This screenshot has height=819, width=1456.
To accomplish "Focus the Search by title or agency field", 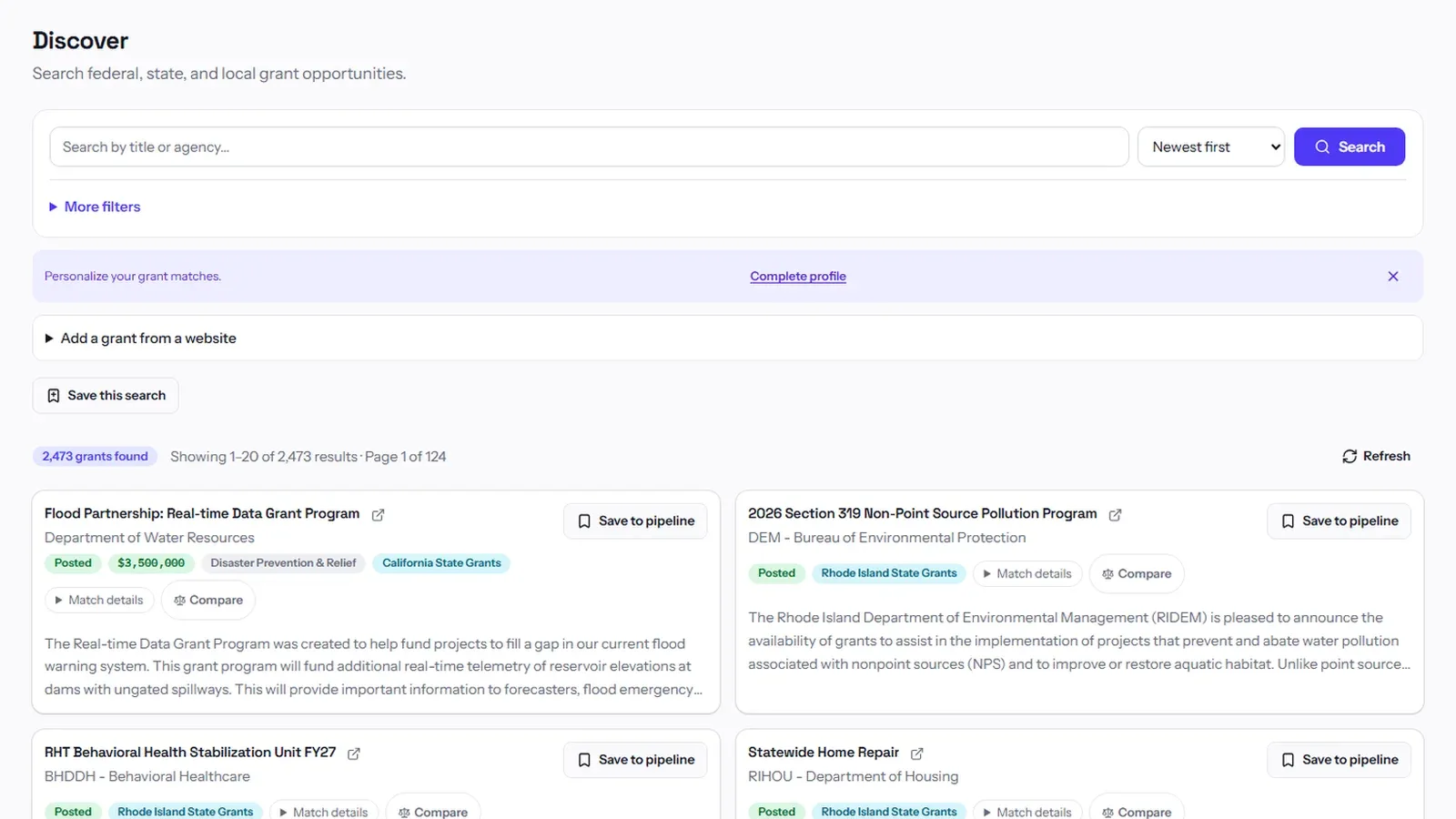I will (589, 147).
